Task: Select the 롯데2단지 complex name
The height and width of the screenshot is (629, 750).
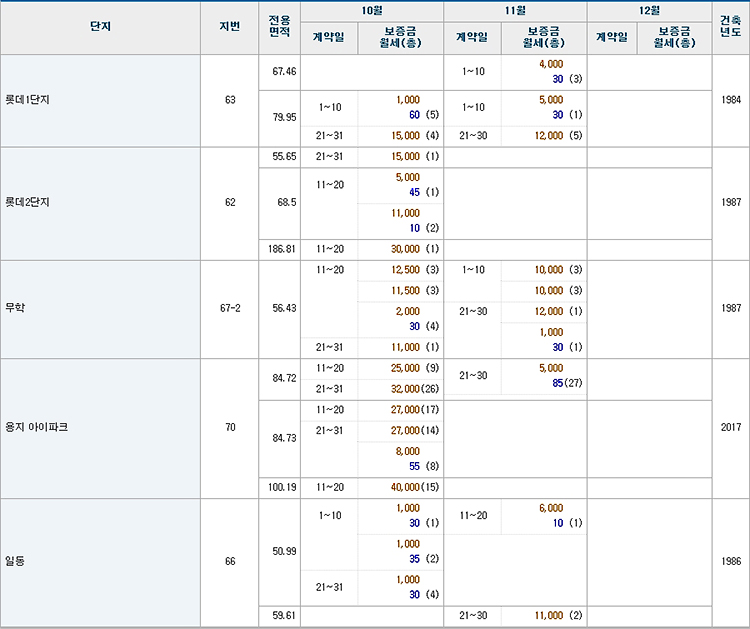Action: point(27,202)
